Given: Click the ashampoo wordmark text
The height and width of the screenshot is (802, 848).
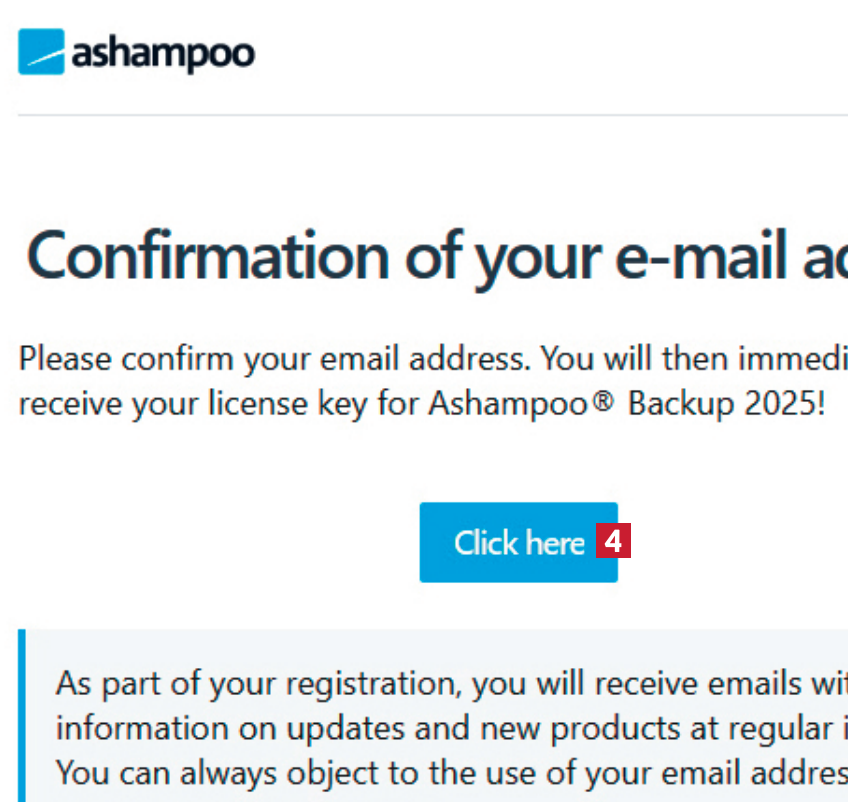Looking at the screenshot, I should (162, 53).
